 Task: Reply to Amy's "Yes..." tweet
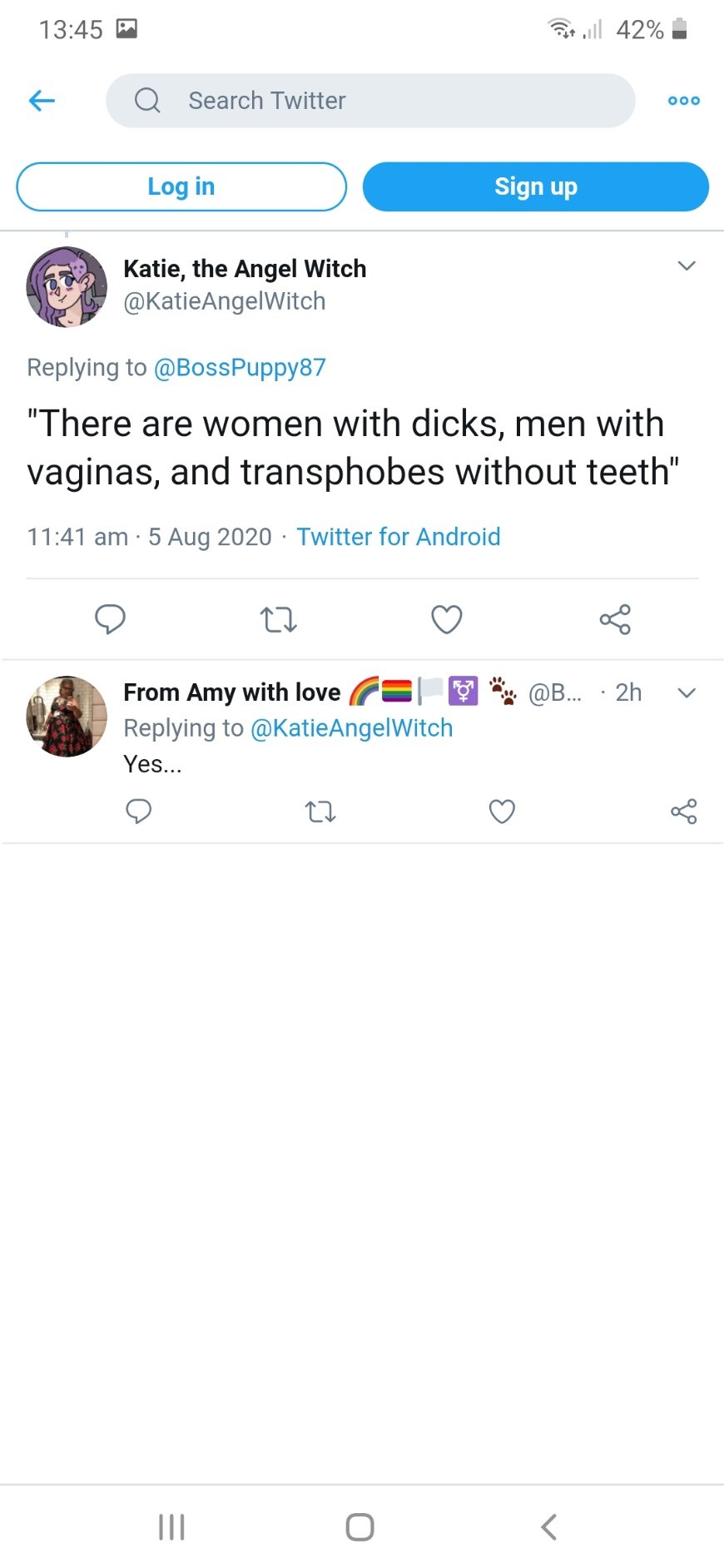pos(139,811)
